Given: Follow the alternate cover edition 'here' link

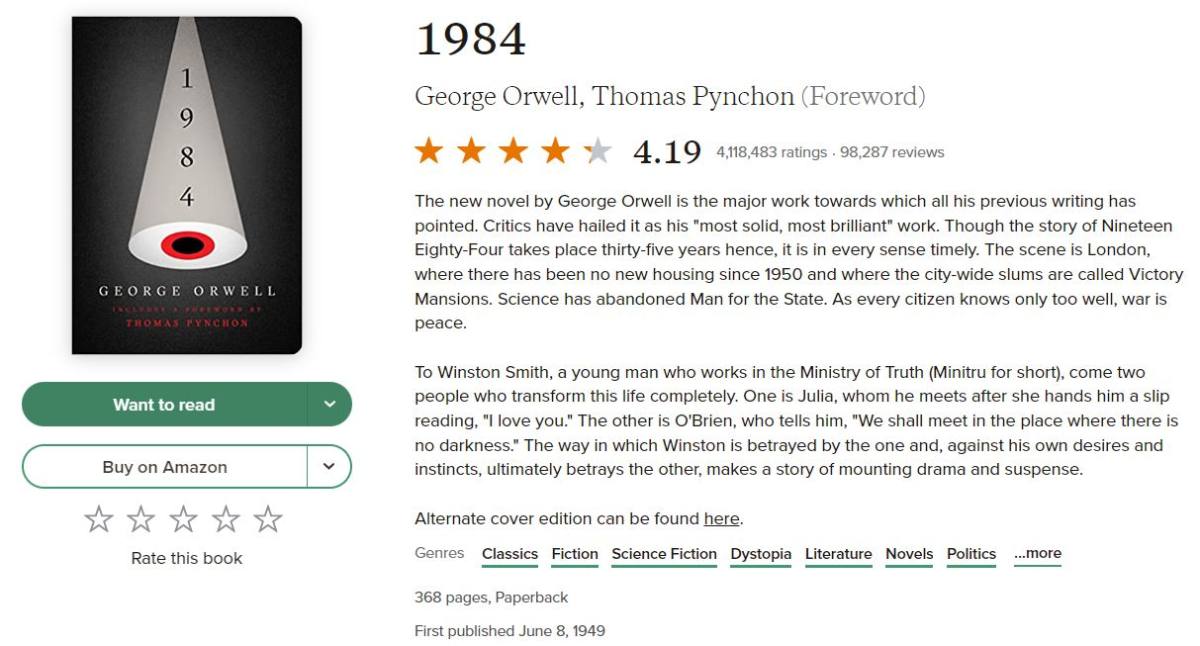Looking at the screenshot, I should tap(721, 519).
